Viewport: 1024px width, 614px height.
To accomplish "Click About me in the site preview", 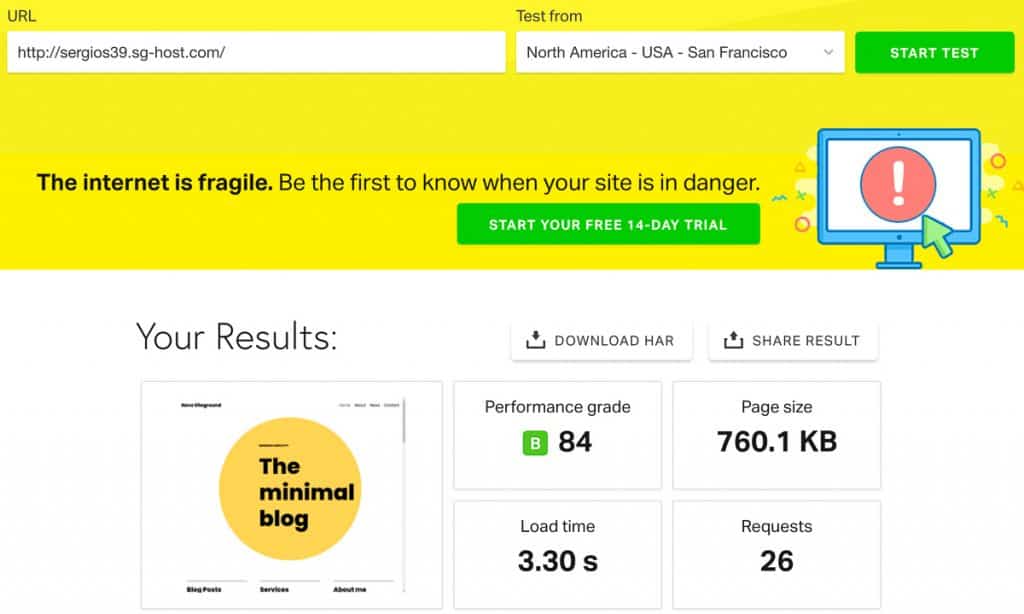I will pyautogui.click(x=350, y=590).
